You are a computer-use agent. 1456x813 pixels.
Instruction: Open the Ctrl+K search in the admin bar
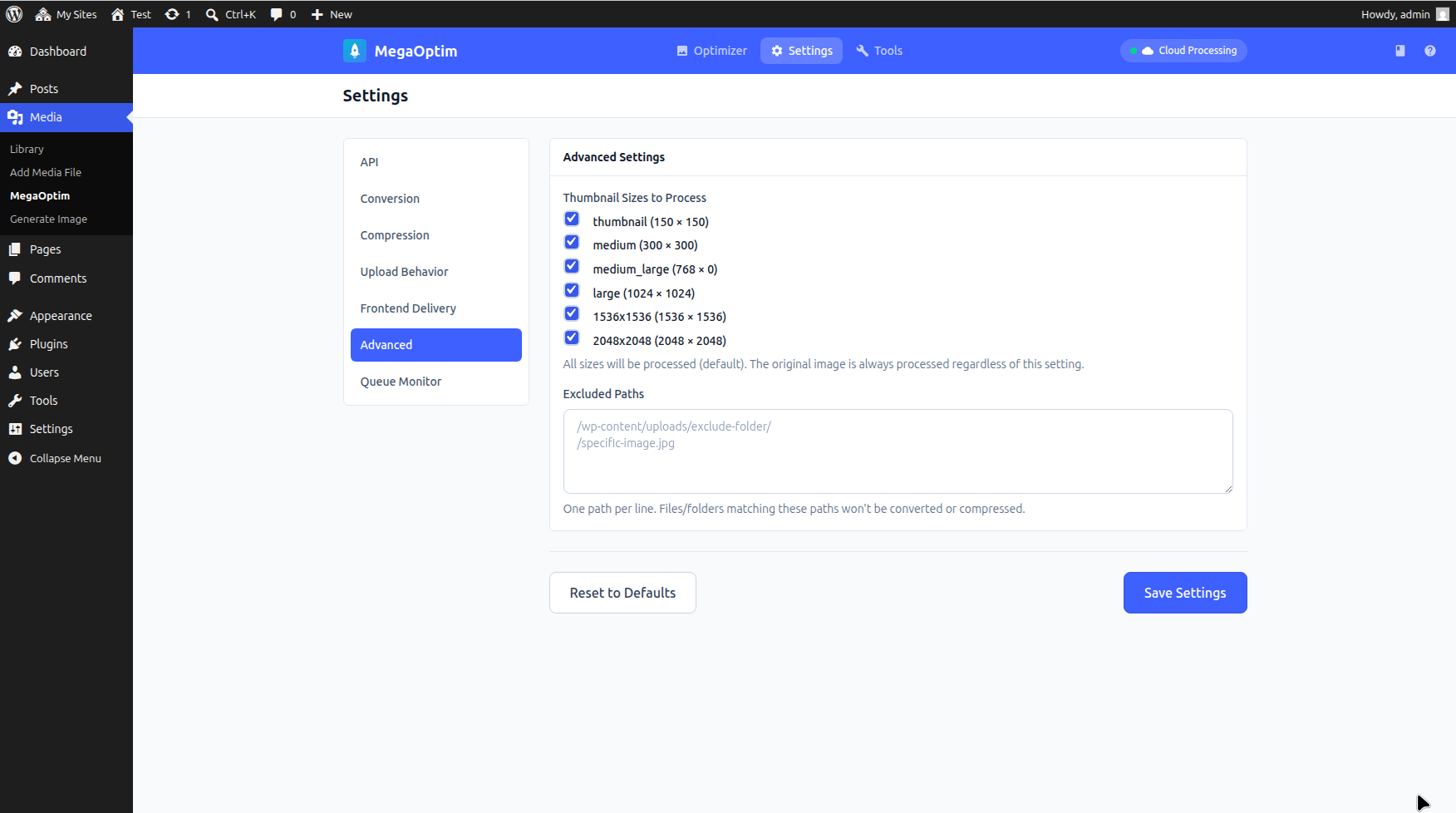tap(230, 13)
